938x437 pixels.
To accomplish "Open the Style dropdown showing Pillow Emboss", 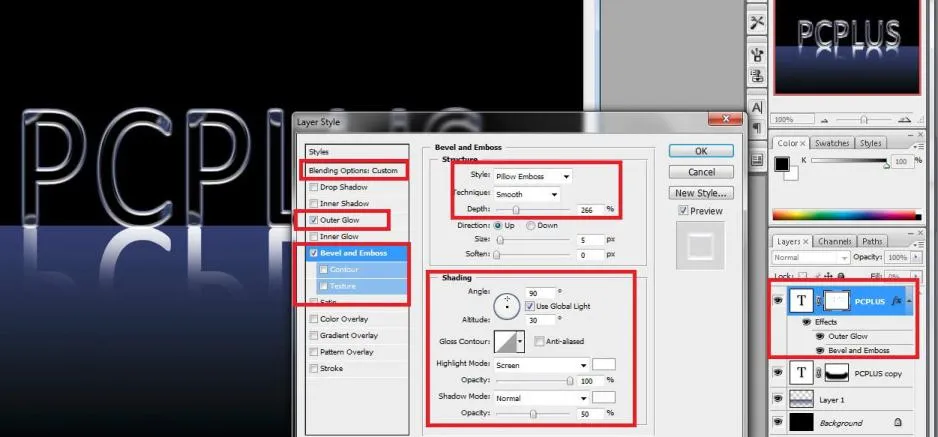I will 532,176.
